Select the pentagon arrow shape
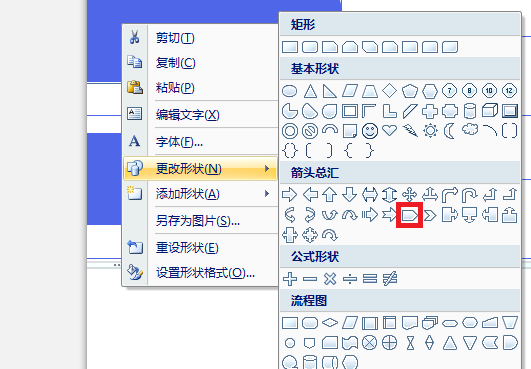 [x=410, y=215]
